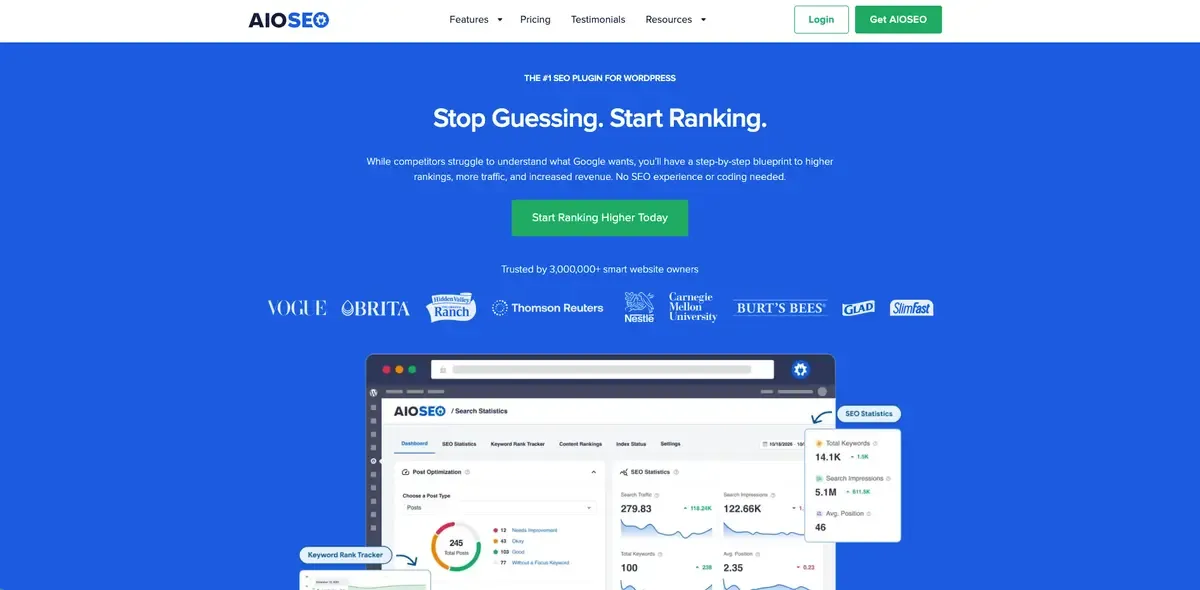The height and width of the screenshot is (590, 1200).
Task: Click help icon beside Search Traffic
Action: tap(656, 495)
